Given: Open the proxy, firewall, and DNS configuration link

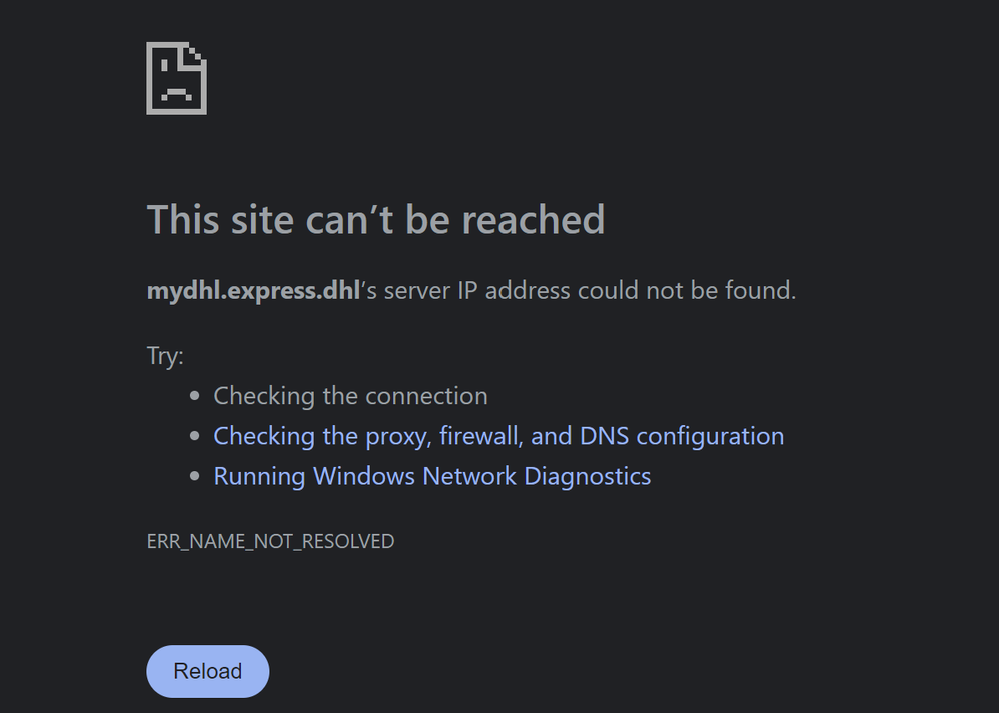Looking at the screenshot, I should coord(498,436).
